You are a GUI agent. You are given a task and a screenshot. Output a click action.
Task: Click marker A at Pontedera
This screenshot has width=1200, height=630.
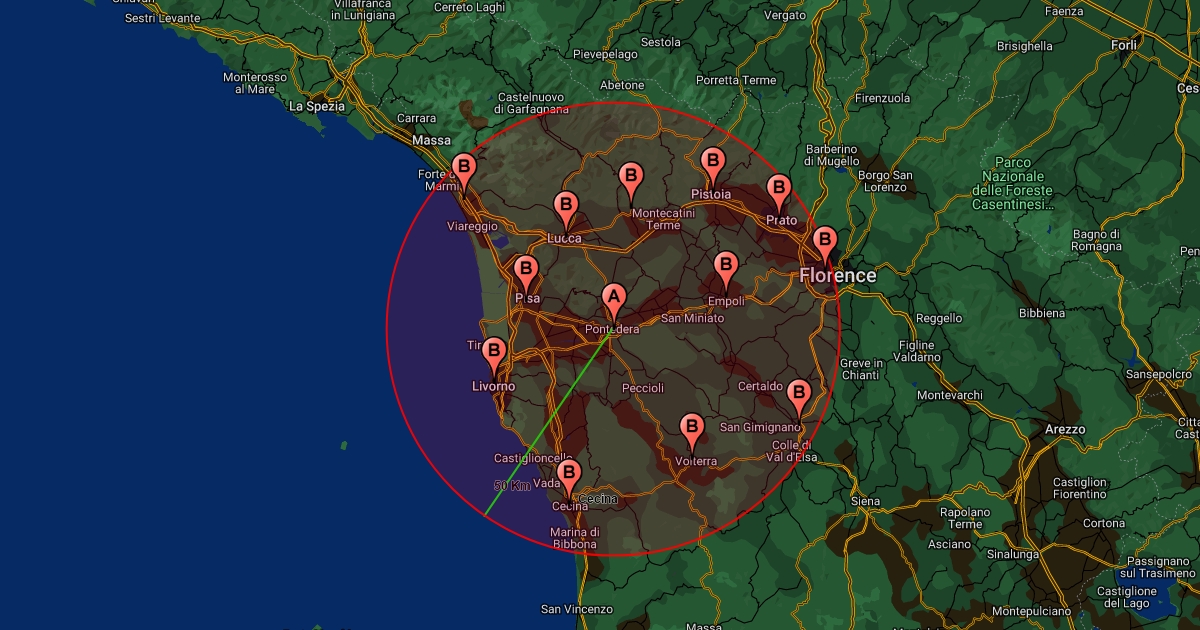[x=613, y=299]
